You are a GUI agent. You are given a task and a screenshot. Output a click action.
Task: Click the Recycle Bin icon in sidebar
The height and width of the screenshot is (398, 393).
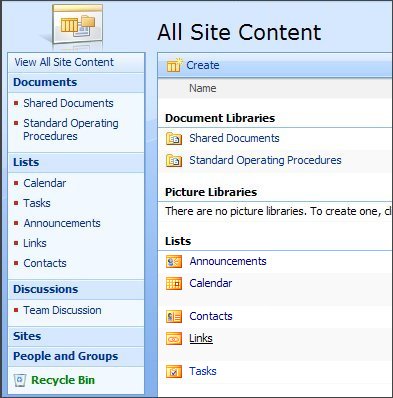point(20,380)
